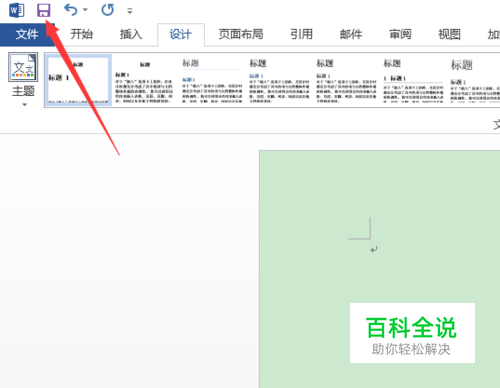This screenshot has height=388, width=500.
Task: Select the first highlighted style set thumbnail
Action: pos(78,80)
